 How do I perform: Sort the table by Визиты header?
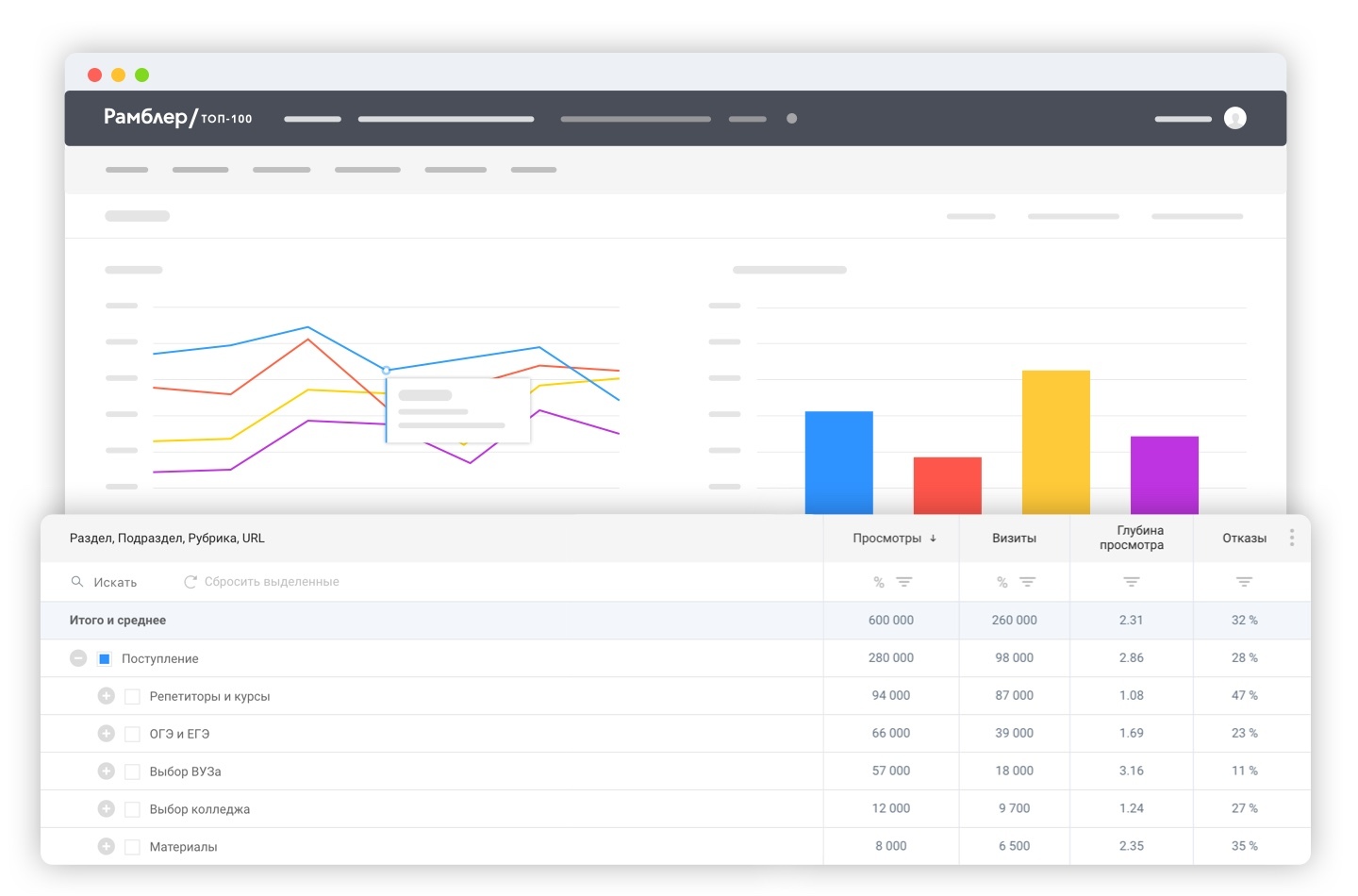(1014, 539)
